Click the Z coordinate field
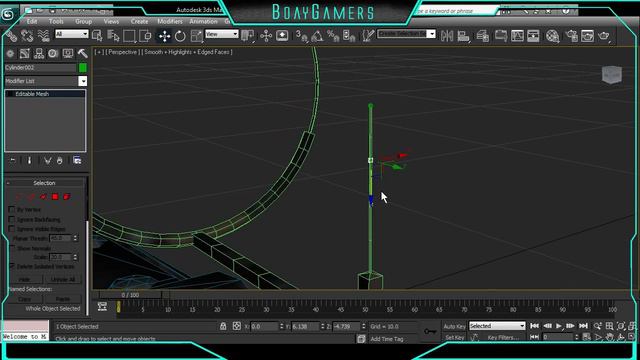 [x=347, y=327]
